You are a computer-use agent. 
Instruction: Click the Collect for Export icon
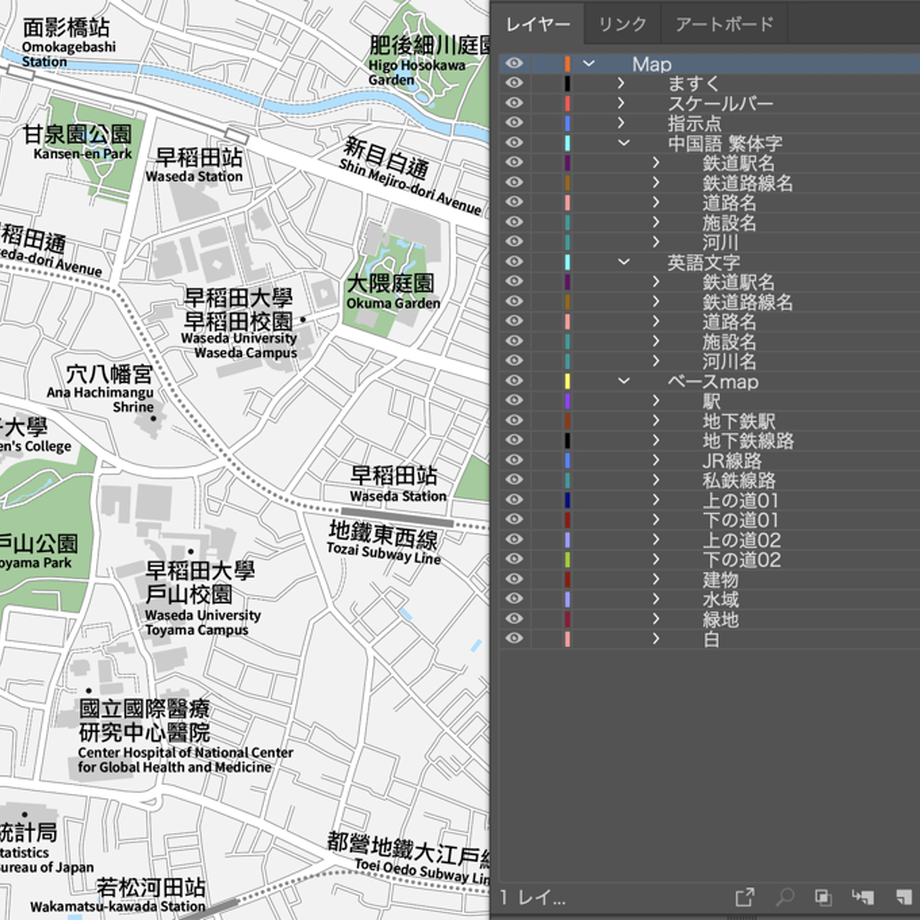point(745,897)
